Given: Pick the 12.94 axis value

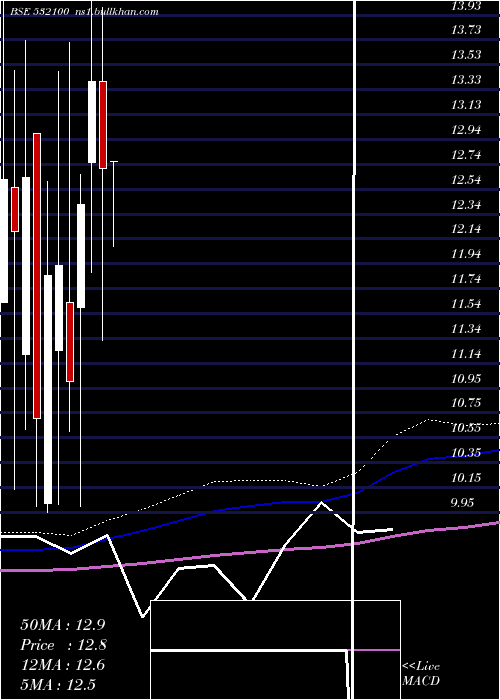Looking at the screenshot, I should coord(467,130).
